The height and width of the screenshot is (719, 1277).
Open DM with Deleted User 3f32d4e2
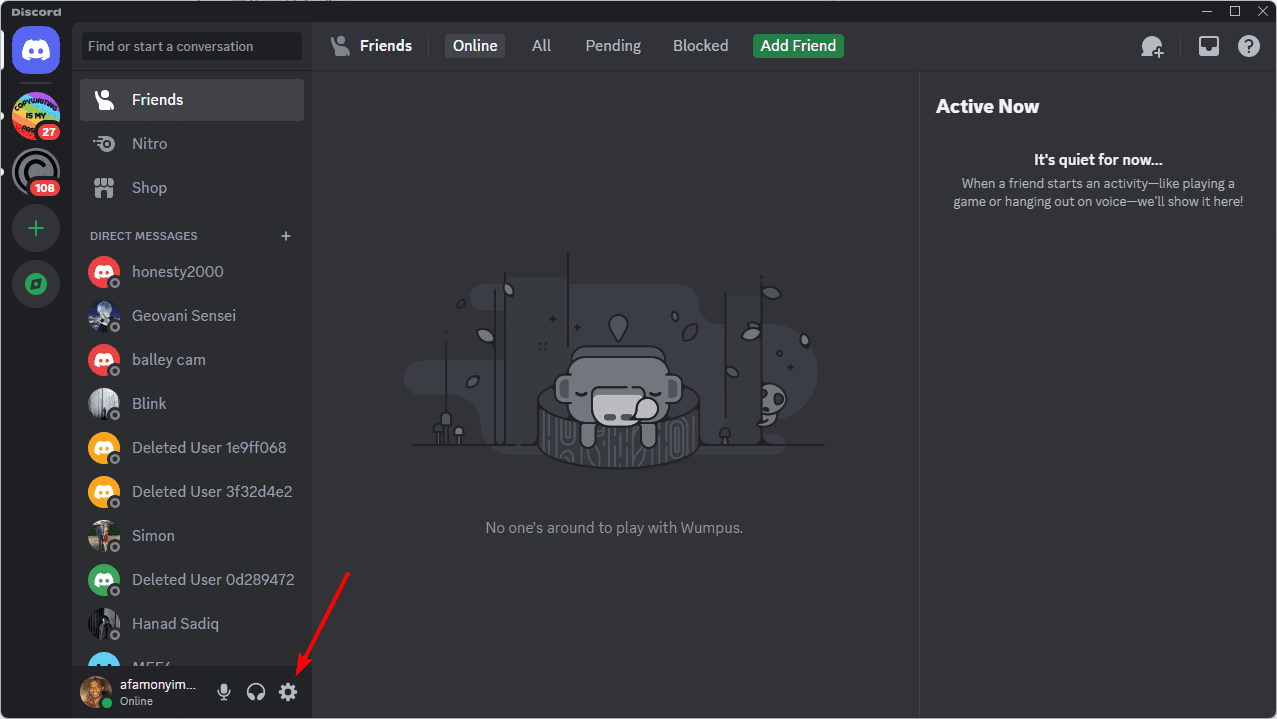(192, 492)
